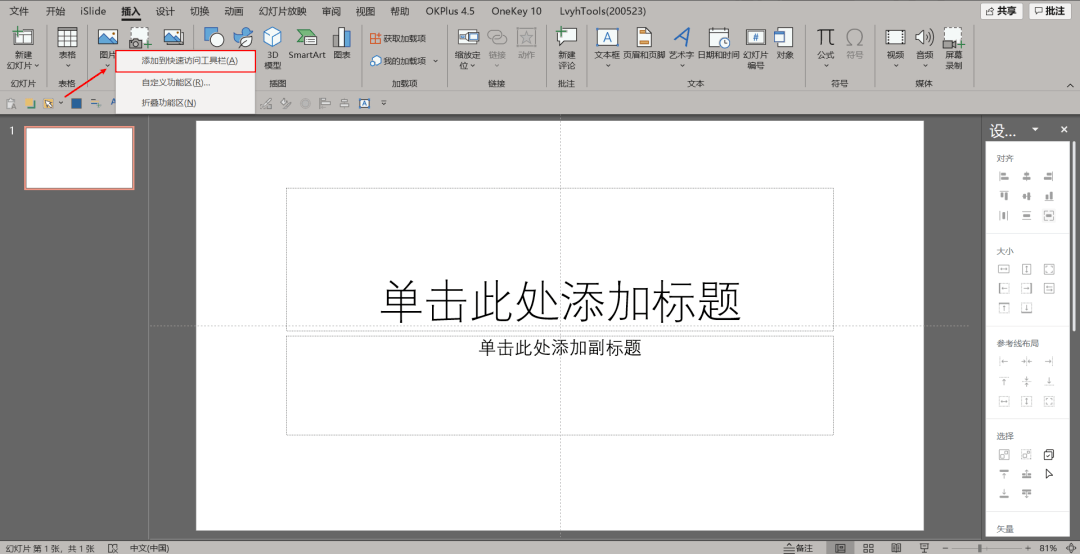This screenshot has height=554, width=1080.
Task: Toggle 备注 Notes in status bar
Action: 798,548
